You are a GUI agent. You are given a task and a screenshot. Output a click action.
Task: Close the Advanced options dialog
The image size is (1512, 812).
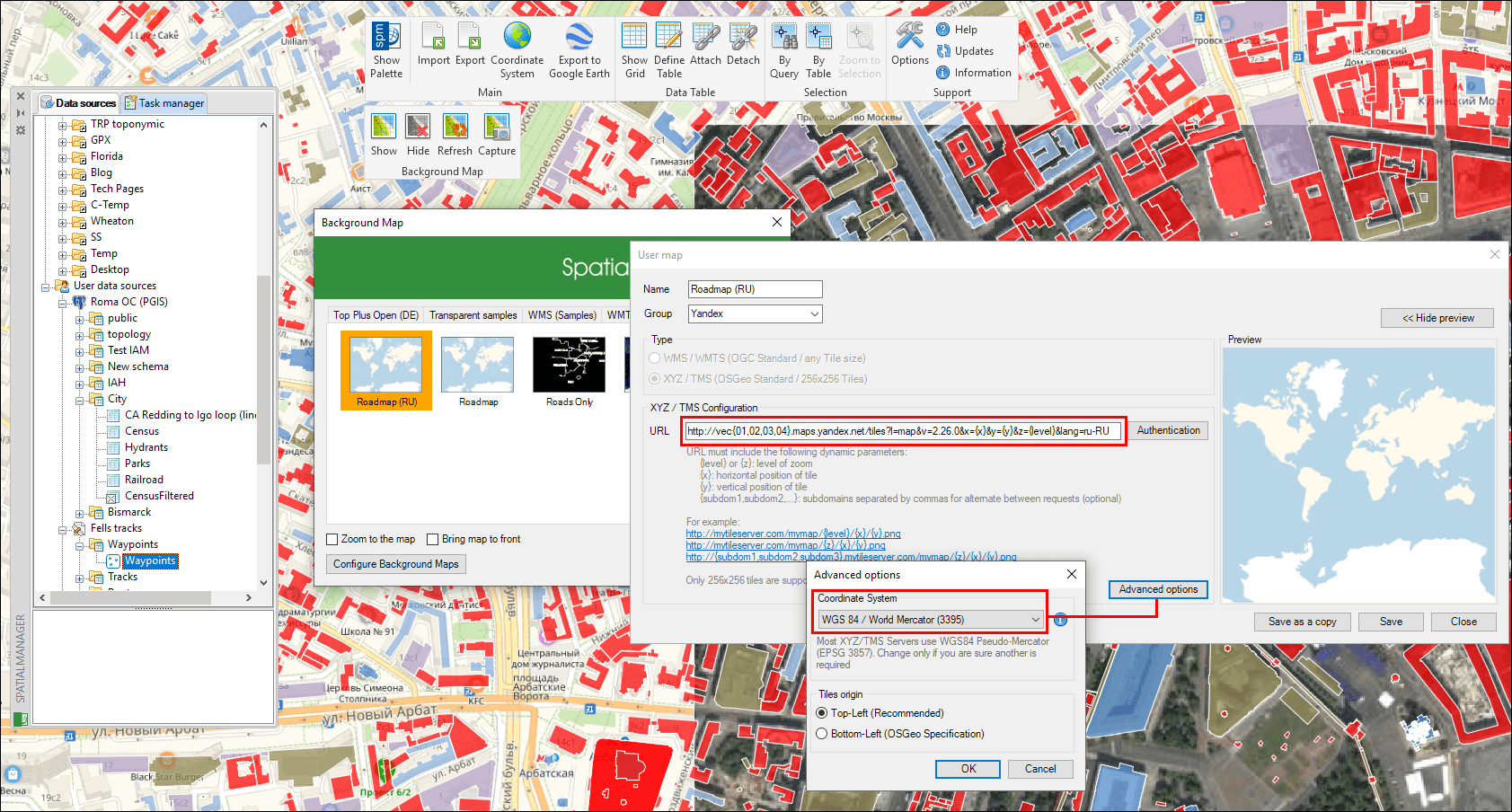click(x=1071, y=574)
